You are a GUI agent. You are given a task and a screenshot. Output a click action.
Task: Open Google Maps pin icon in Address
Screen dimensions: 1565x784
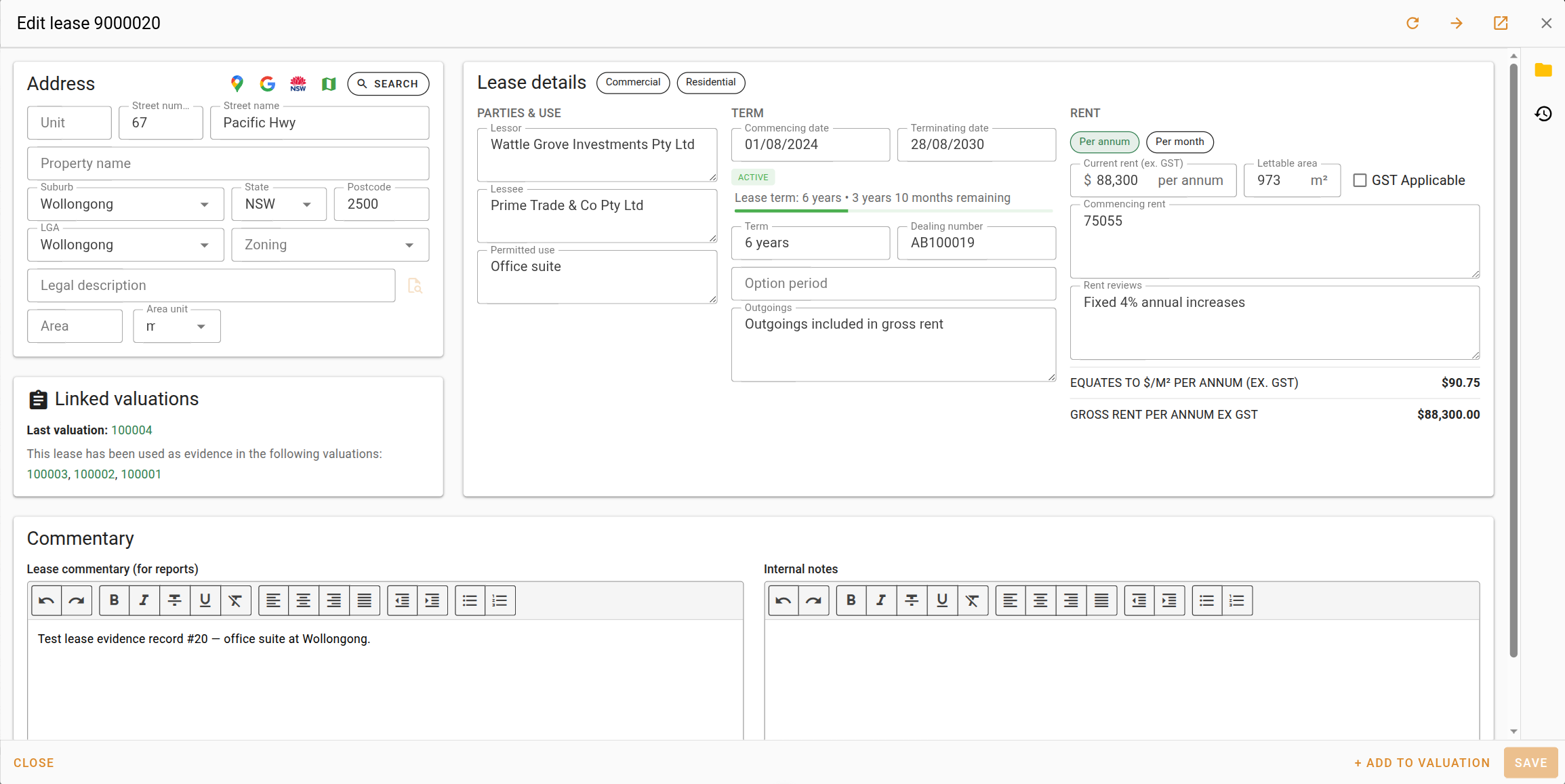[237, 83]
